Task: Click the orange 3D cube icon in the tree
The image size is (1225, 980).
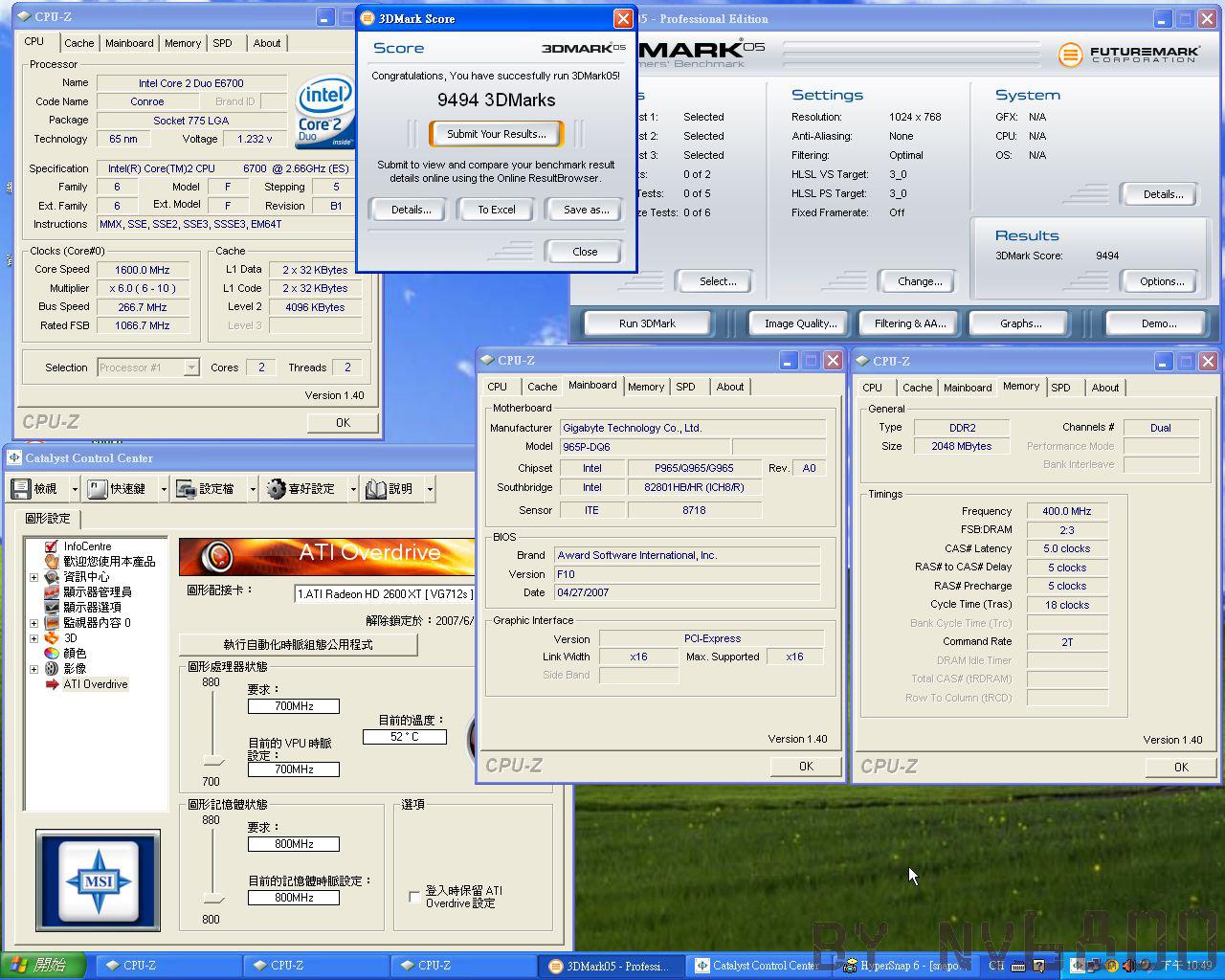Action: (x=52, y=638)
